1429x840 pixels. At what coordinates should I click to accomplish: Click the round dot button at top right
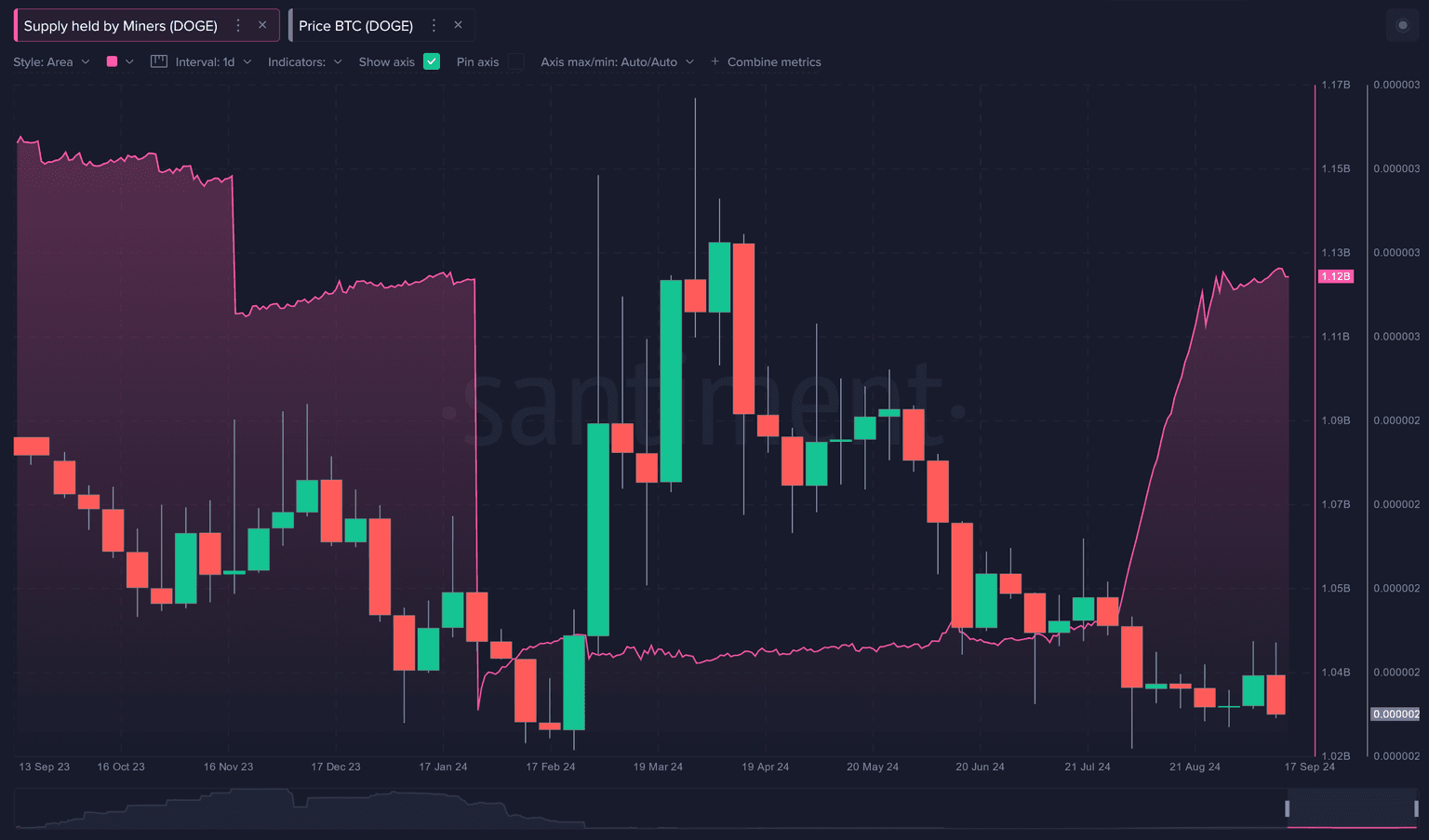[x=1402, y=26]
